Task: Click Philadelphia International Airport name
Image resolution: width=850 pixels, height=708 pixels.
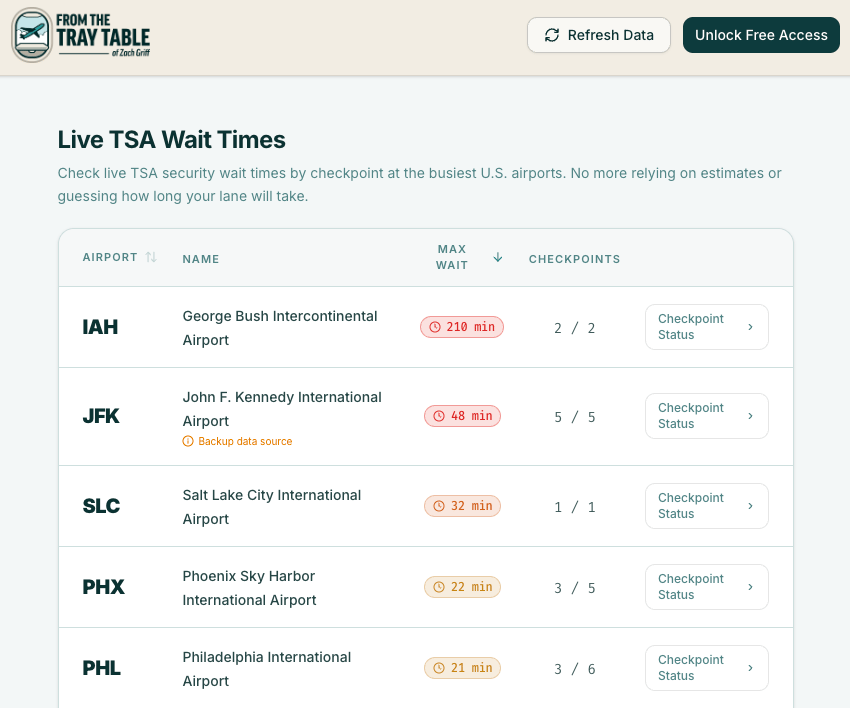Action: pyautogui.click(x=267, y=669)
